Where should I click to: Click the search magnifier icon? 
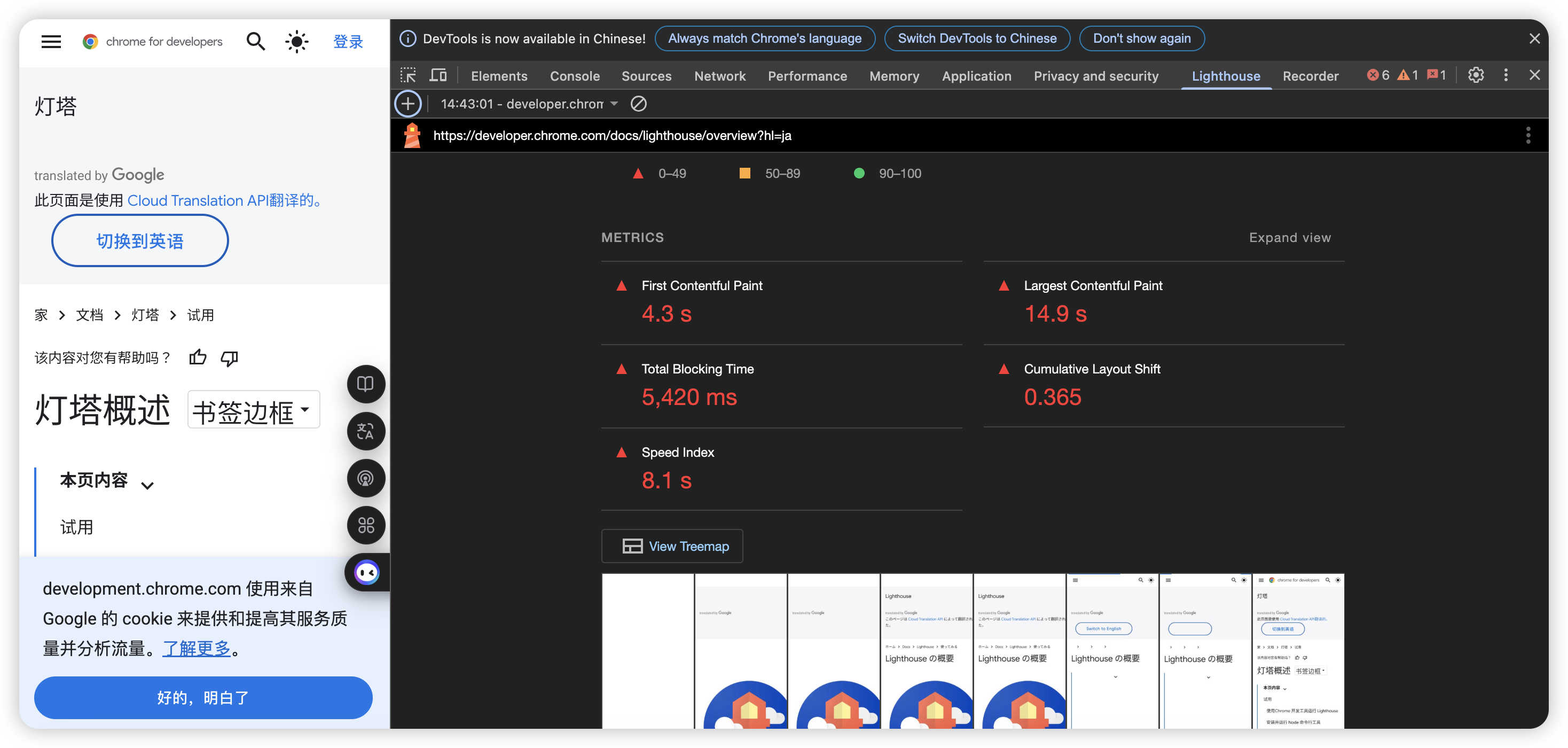point(255,42)
